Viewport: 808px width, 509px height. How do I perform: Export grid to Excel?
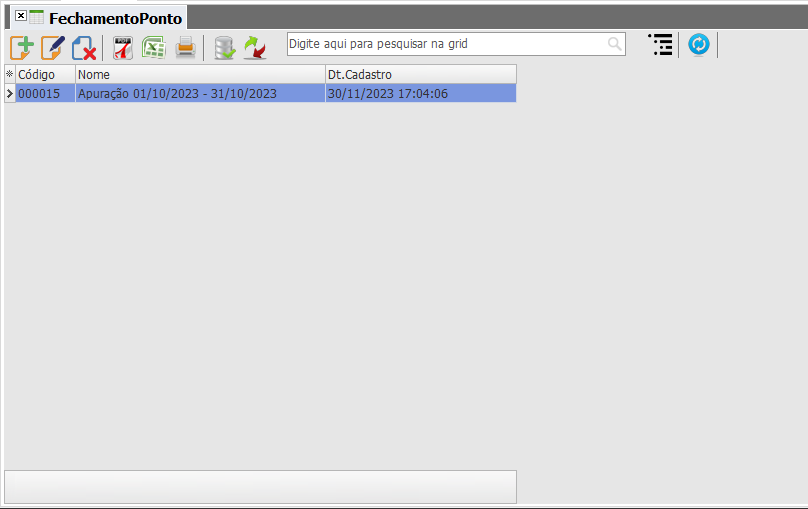pos(154,48)
